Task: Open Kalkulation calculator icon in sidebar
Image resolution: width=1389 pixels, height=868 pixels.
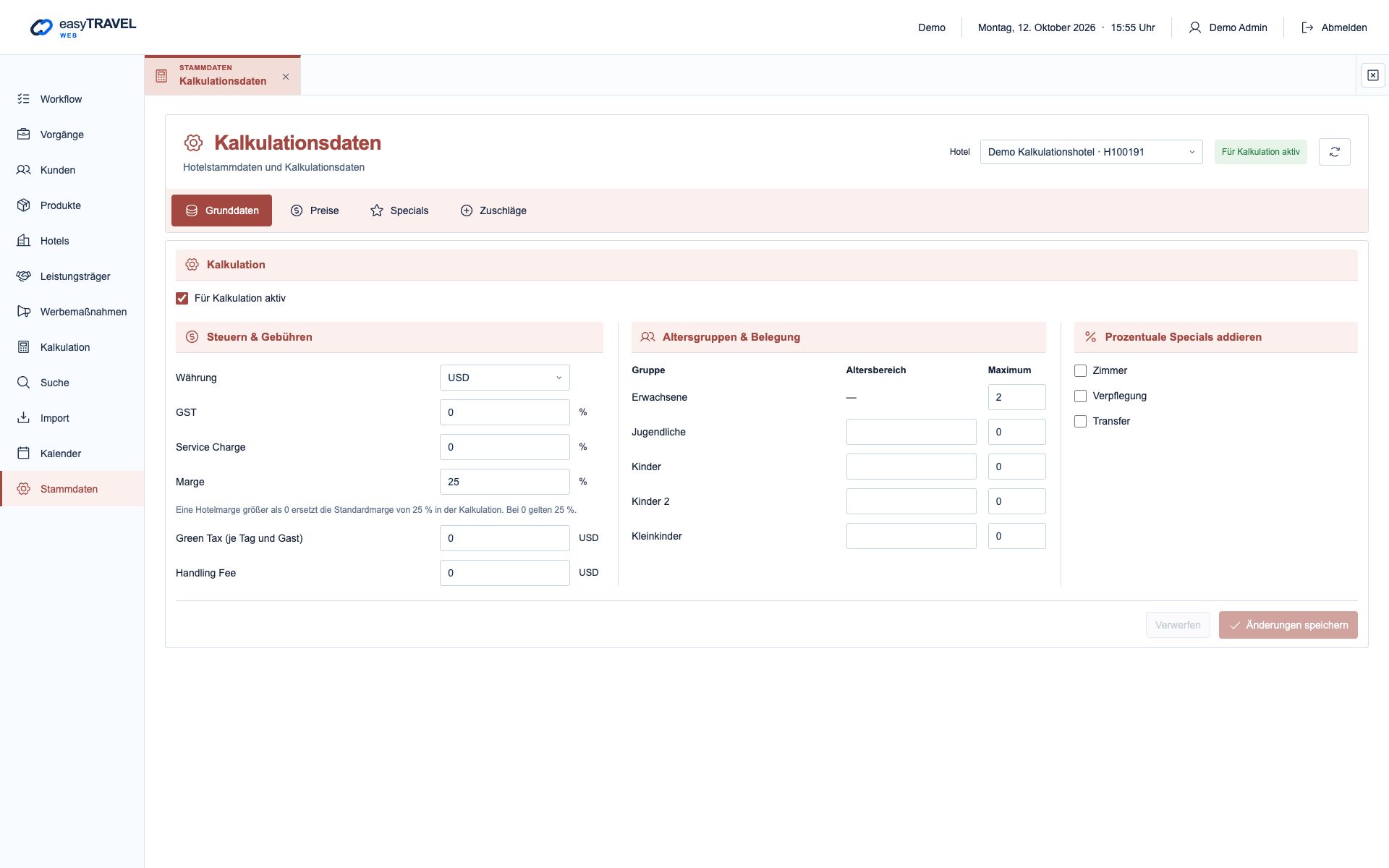Action: pyautogui.click(x=23, y=347)
